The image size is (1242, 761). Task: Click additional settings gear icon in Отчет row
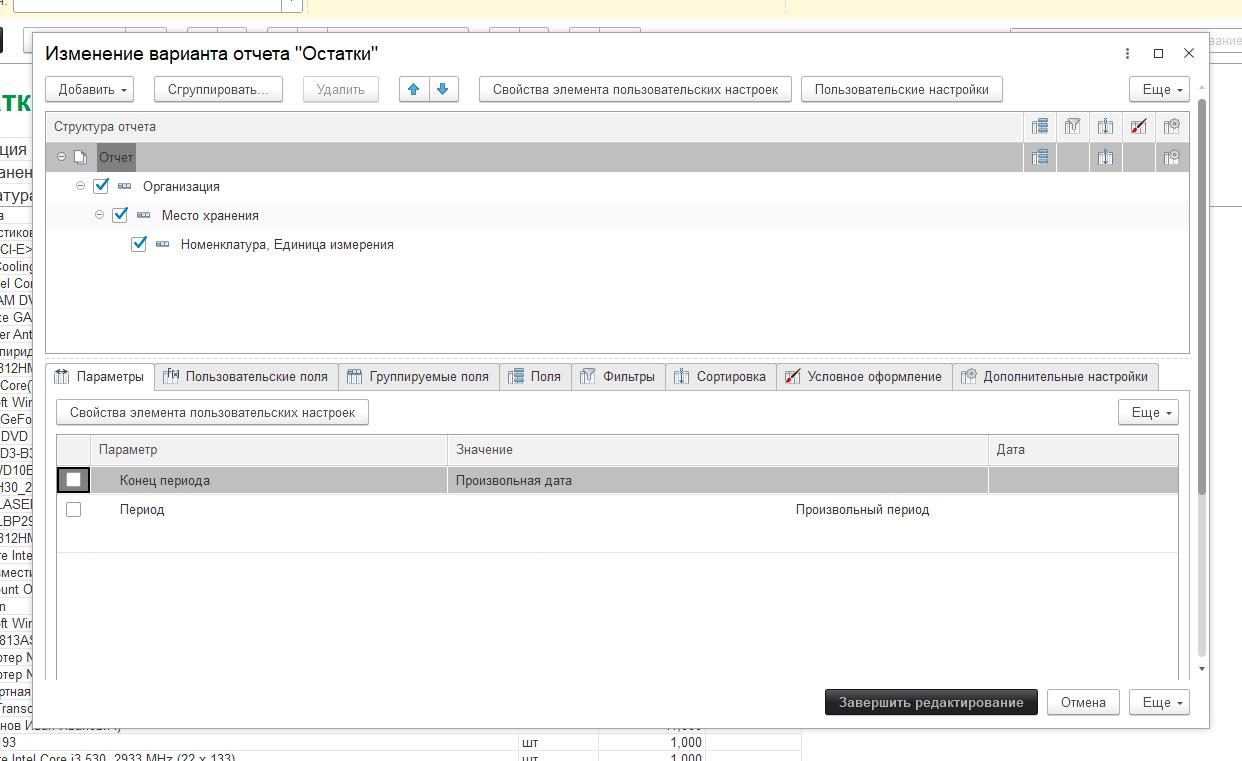(1172, 157)
